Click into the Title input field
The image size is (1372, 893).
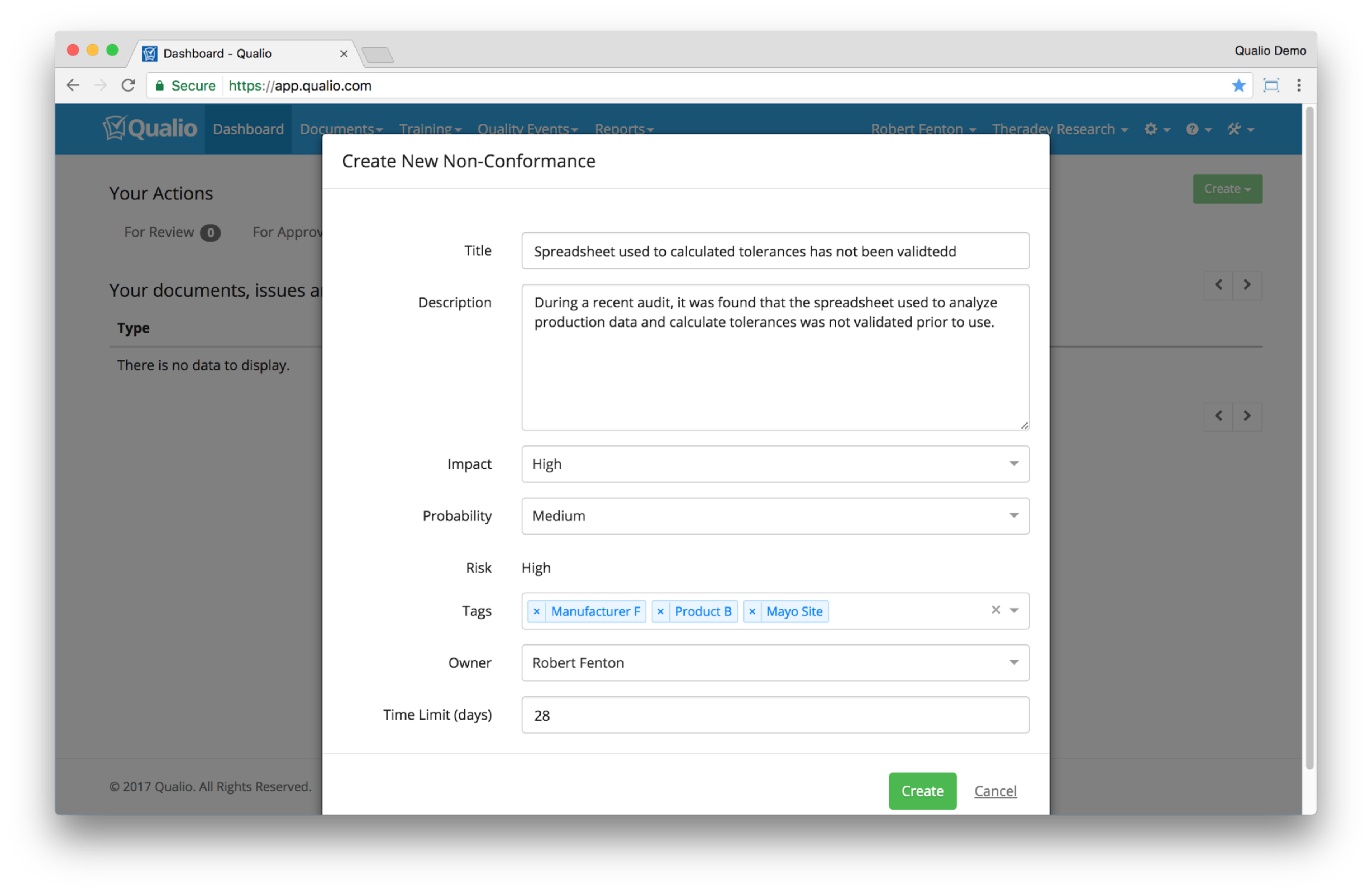775,251
